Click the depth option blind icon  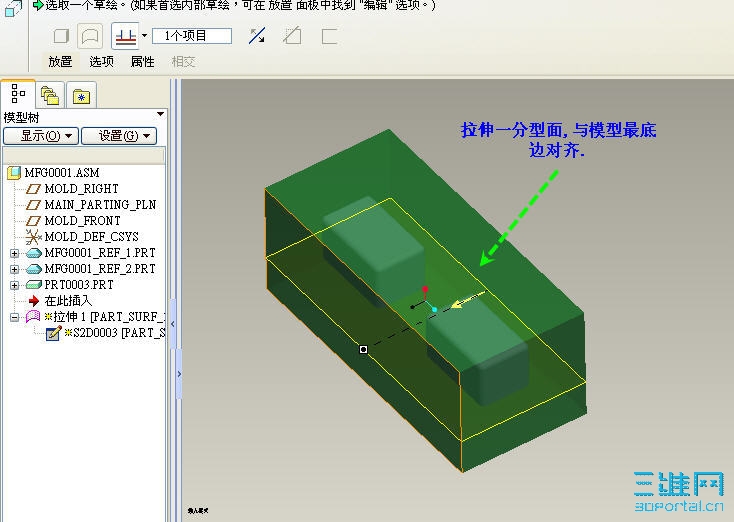(125, 36)
